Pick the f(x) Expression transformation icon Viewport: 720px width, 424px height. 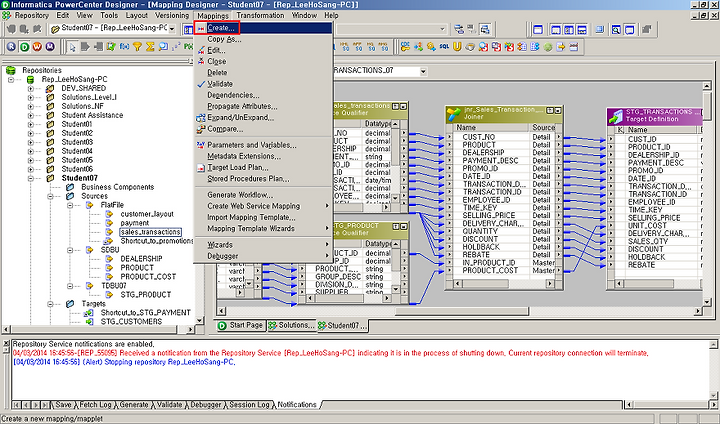point(124,47)
